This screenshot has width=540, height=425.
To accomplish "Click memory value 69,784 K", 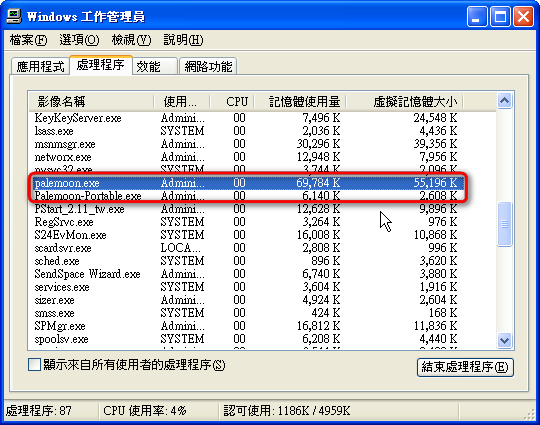I will click(x=318, y=183).
